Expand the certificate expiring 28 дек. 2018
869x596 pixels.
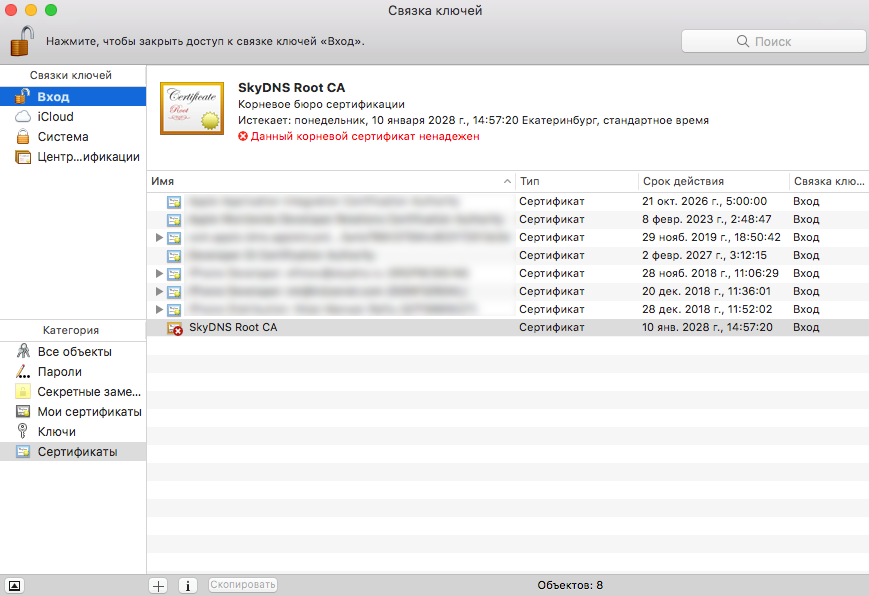[159, 309]
